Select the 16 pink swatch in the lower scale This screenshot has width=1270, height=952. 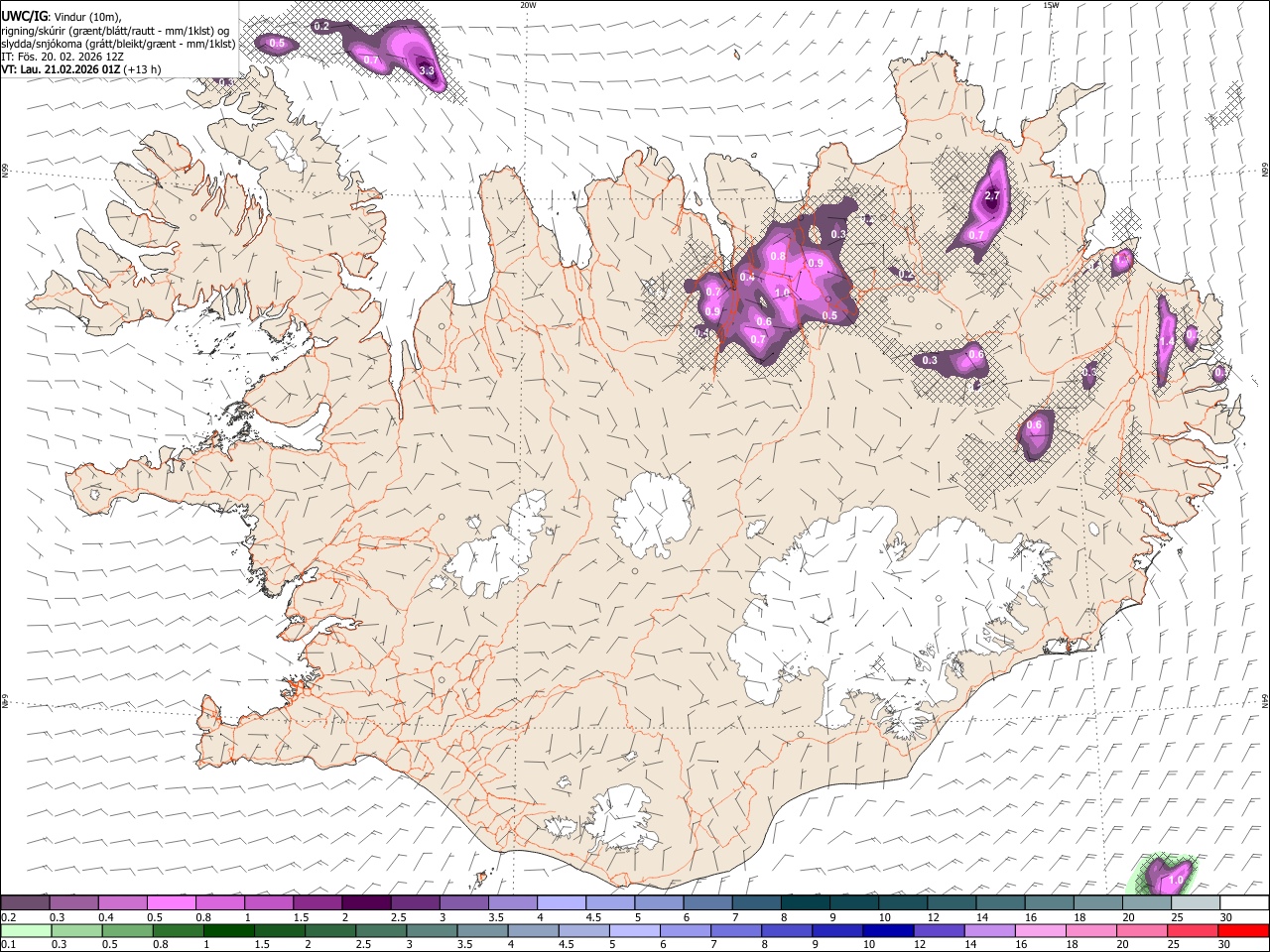[x=1041, y=930]
